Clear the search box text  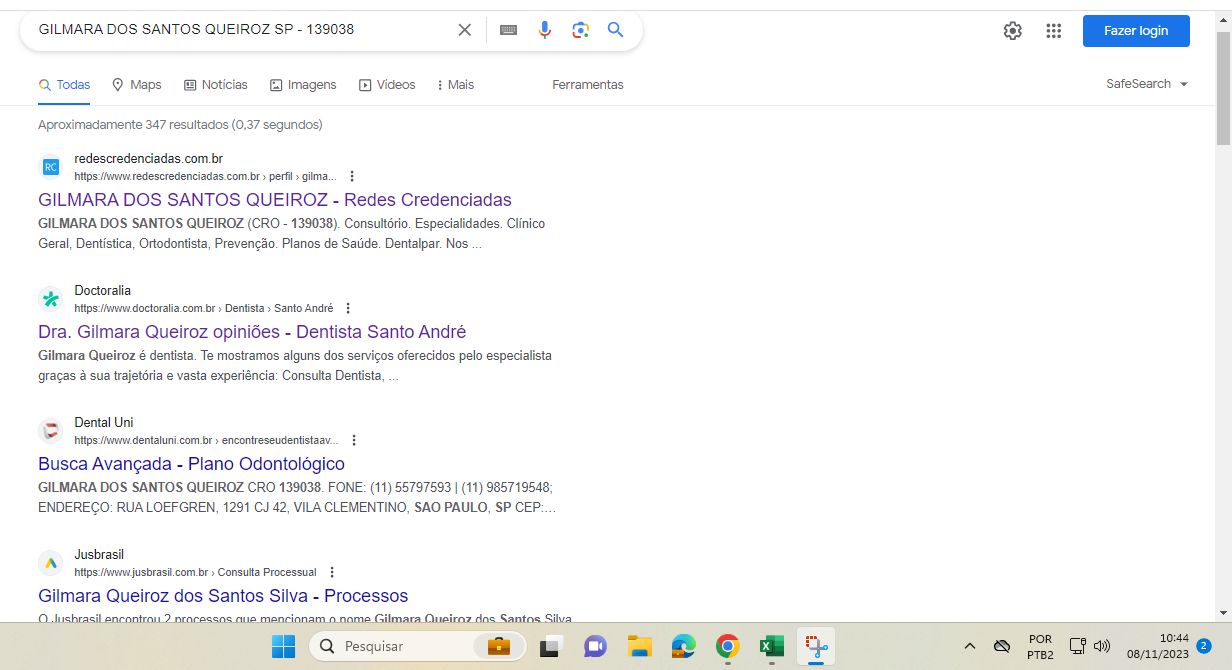pyautogui.click(x=464, y=30)
